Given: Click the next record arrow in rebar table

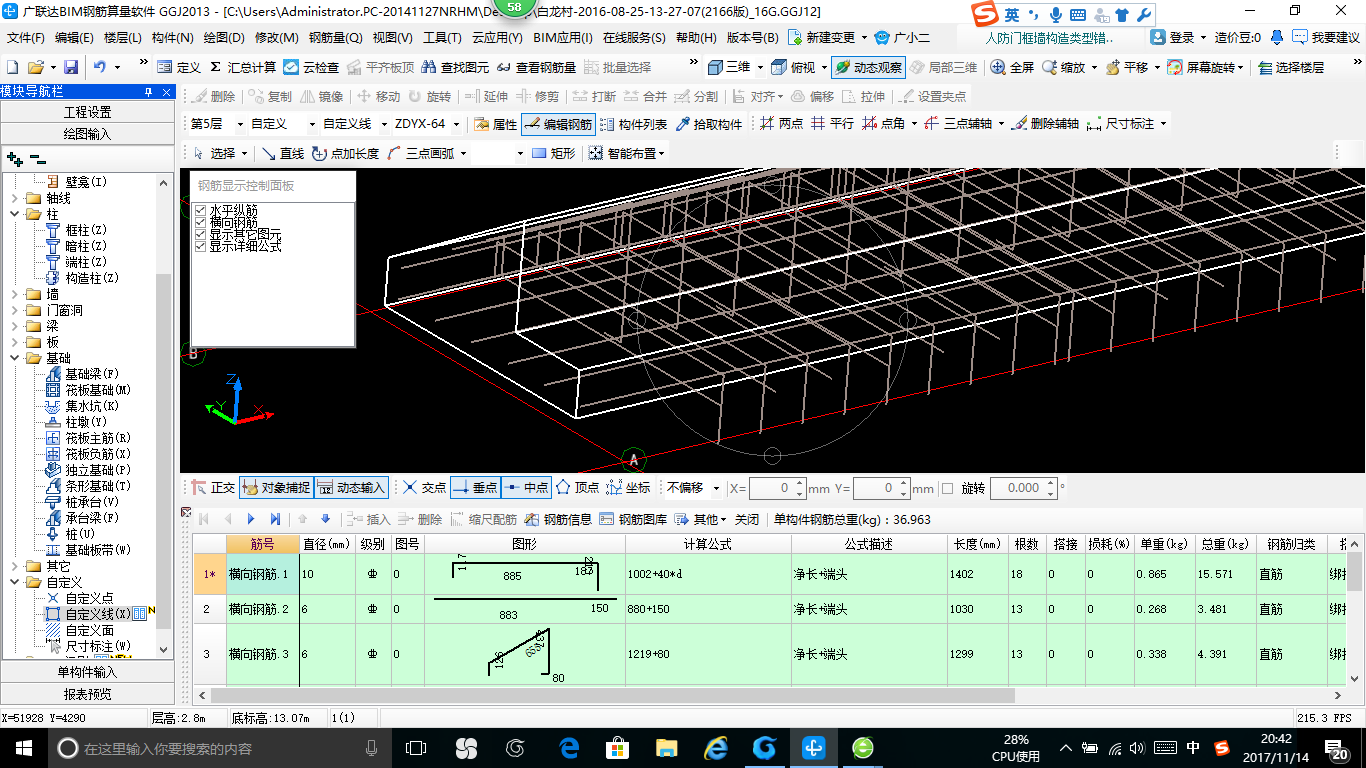Looking at the screenshot, I should 250,519.
